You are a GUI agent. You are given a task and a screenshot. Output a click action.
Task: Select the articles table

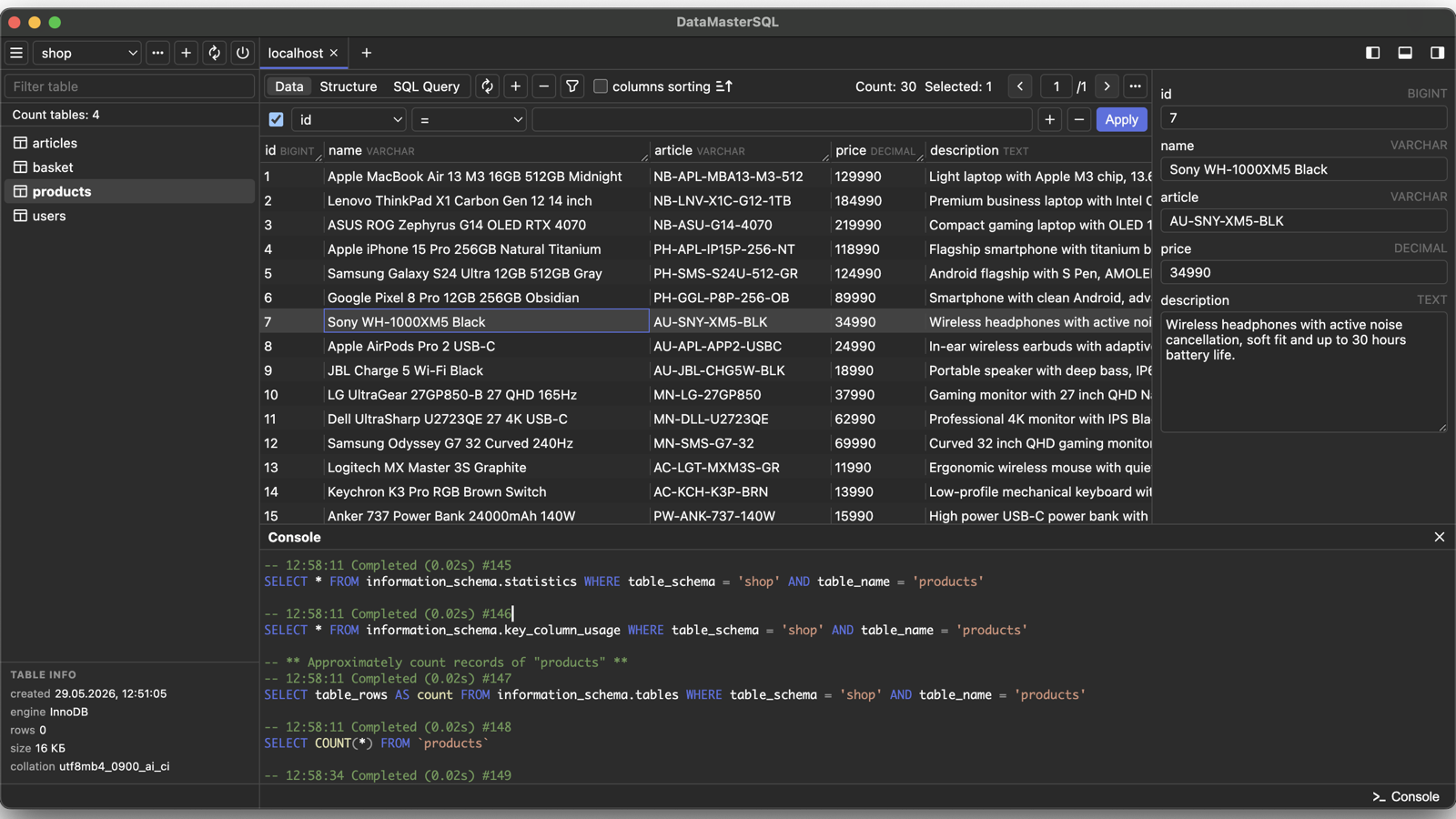129,143
